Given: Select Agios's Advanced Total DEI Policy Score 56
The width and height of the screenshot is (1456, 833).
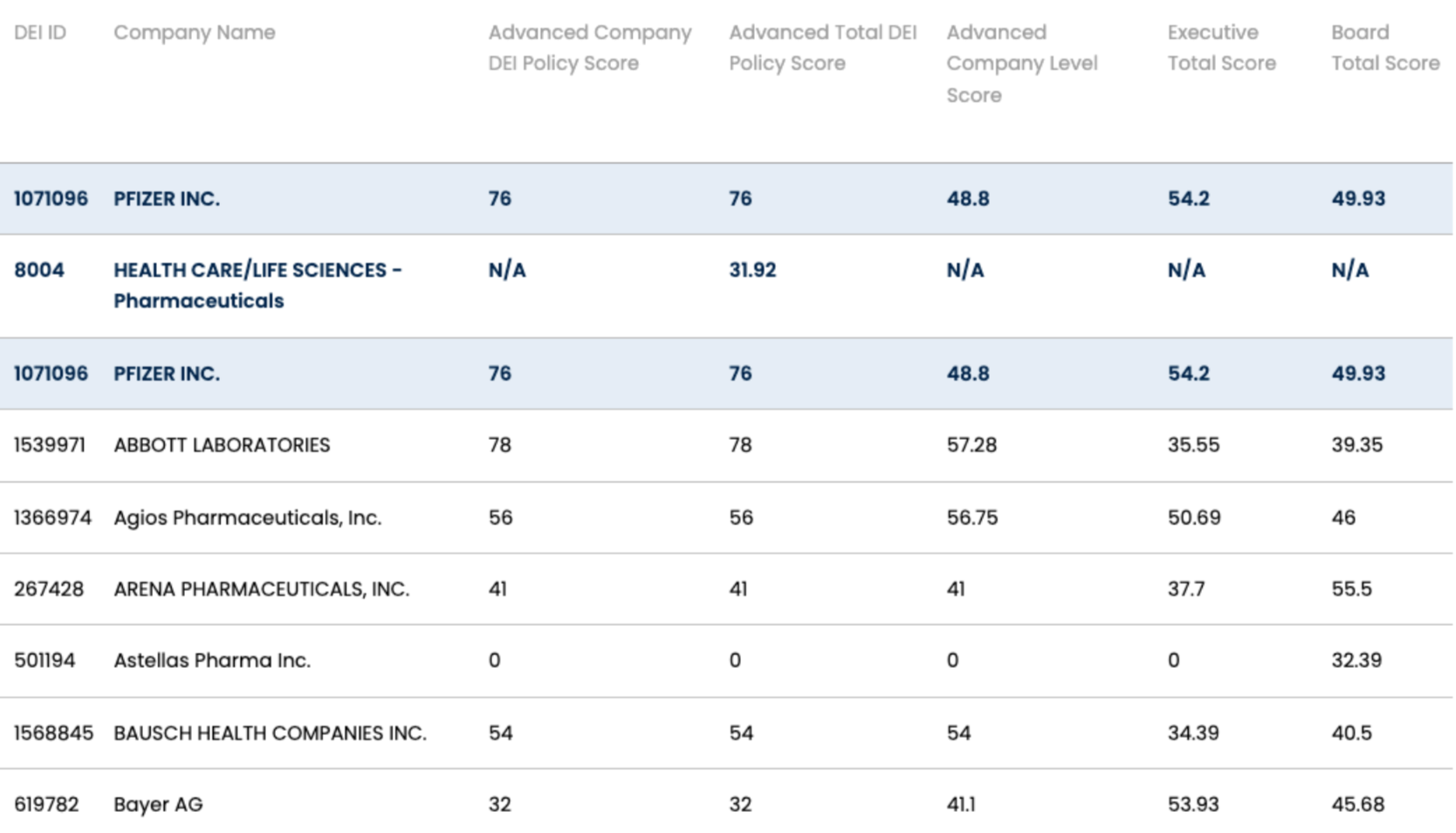Looking at the screenshot, I should click(x=741, y=518).
